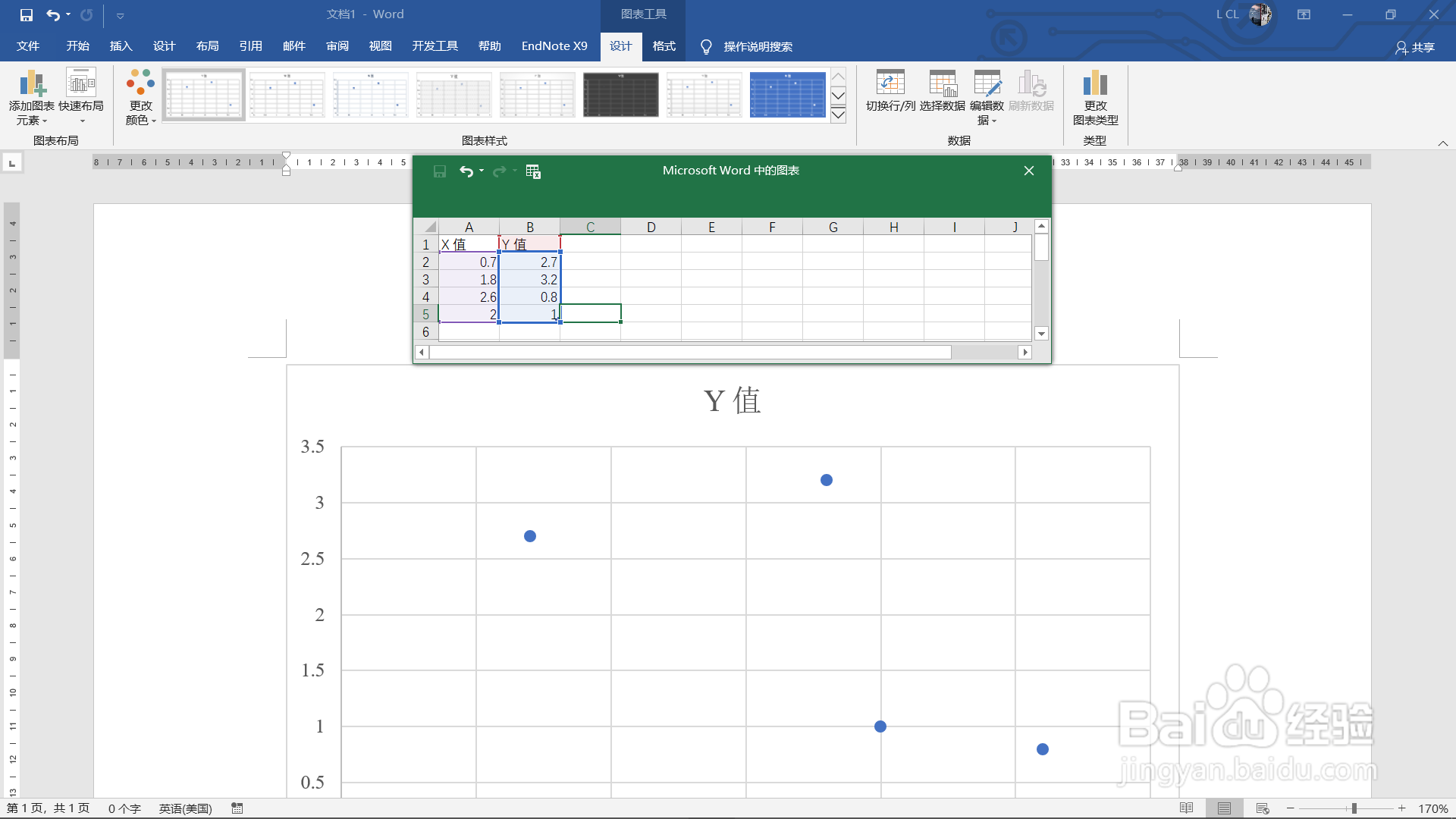Open the 插入 ribbon tab
The width and height of the screenshot is (1456, 819).
121,46
